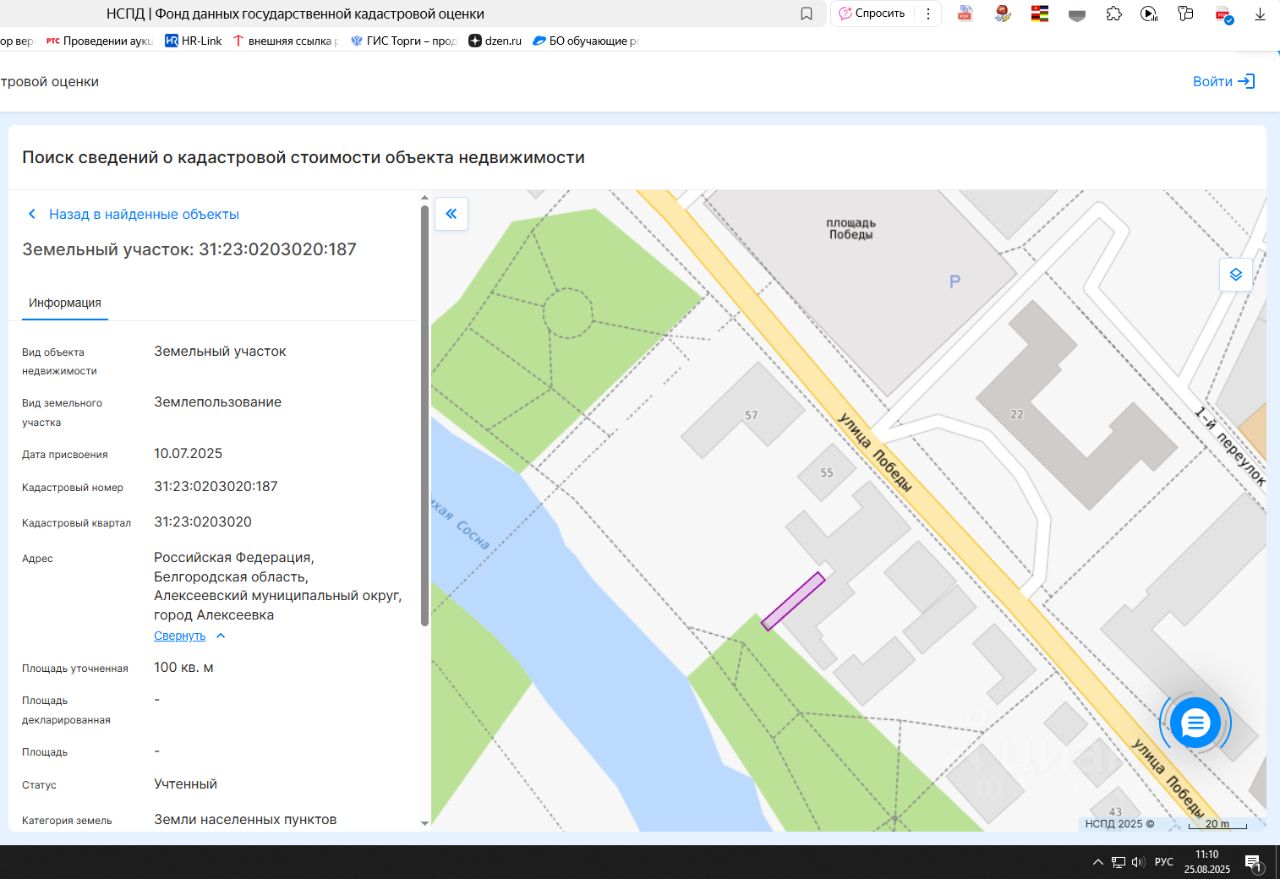Click building 57 on the map
The width and height of the screenshot is (1280, 879).
751,415
